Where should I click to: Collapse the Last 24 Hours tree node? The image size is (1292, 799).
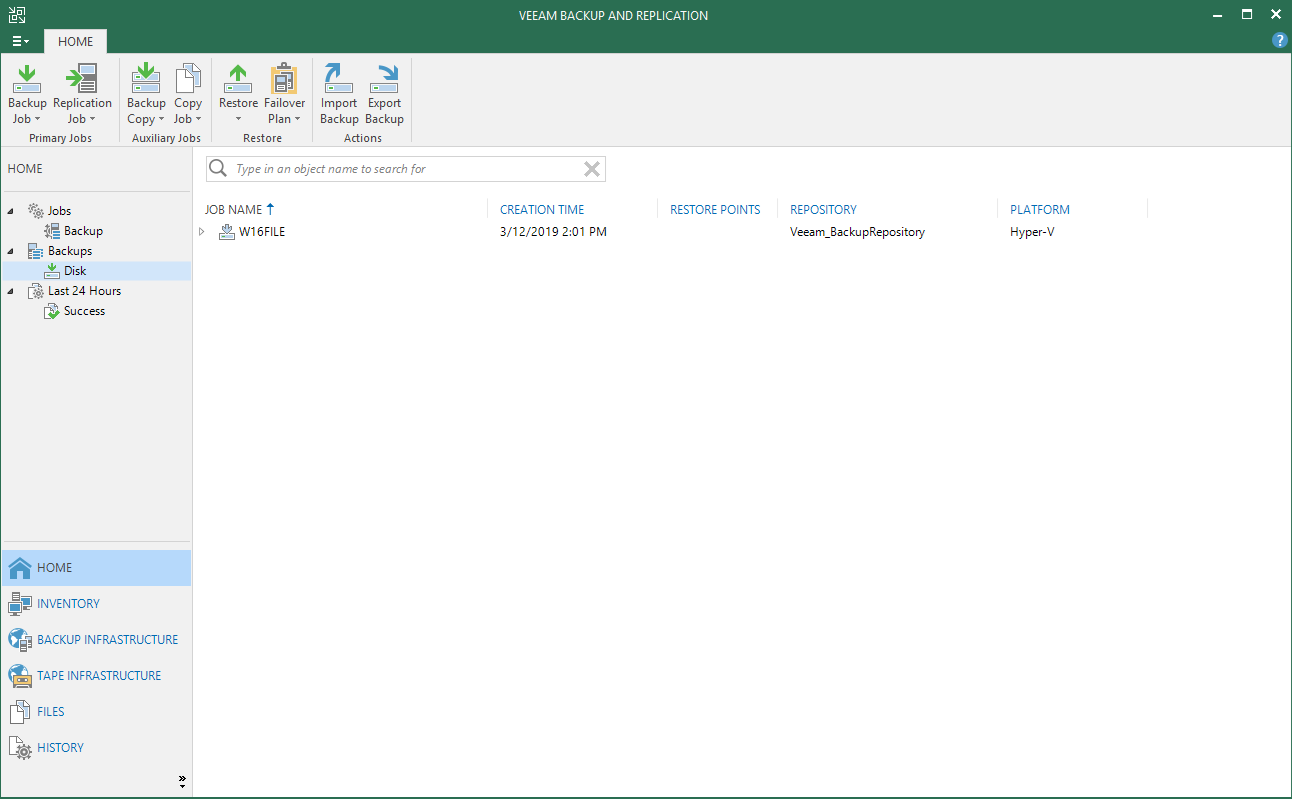click(x=11, y=291)
